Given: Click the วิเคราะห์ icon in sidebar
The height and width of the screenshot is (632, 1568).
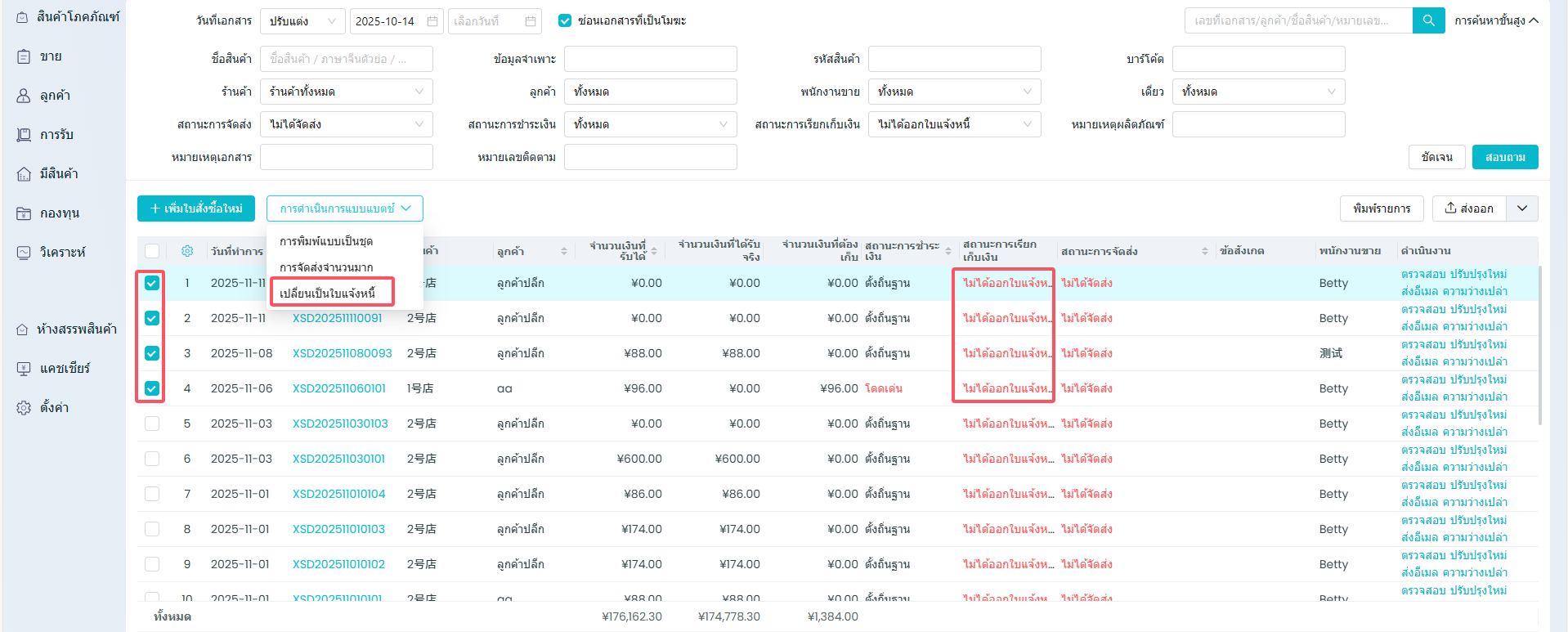Looking at the screenshot, I should coord(24,253).
